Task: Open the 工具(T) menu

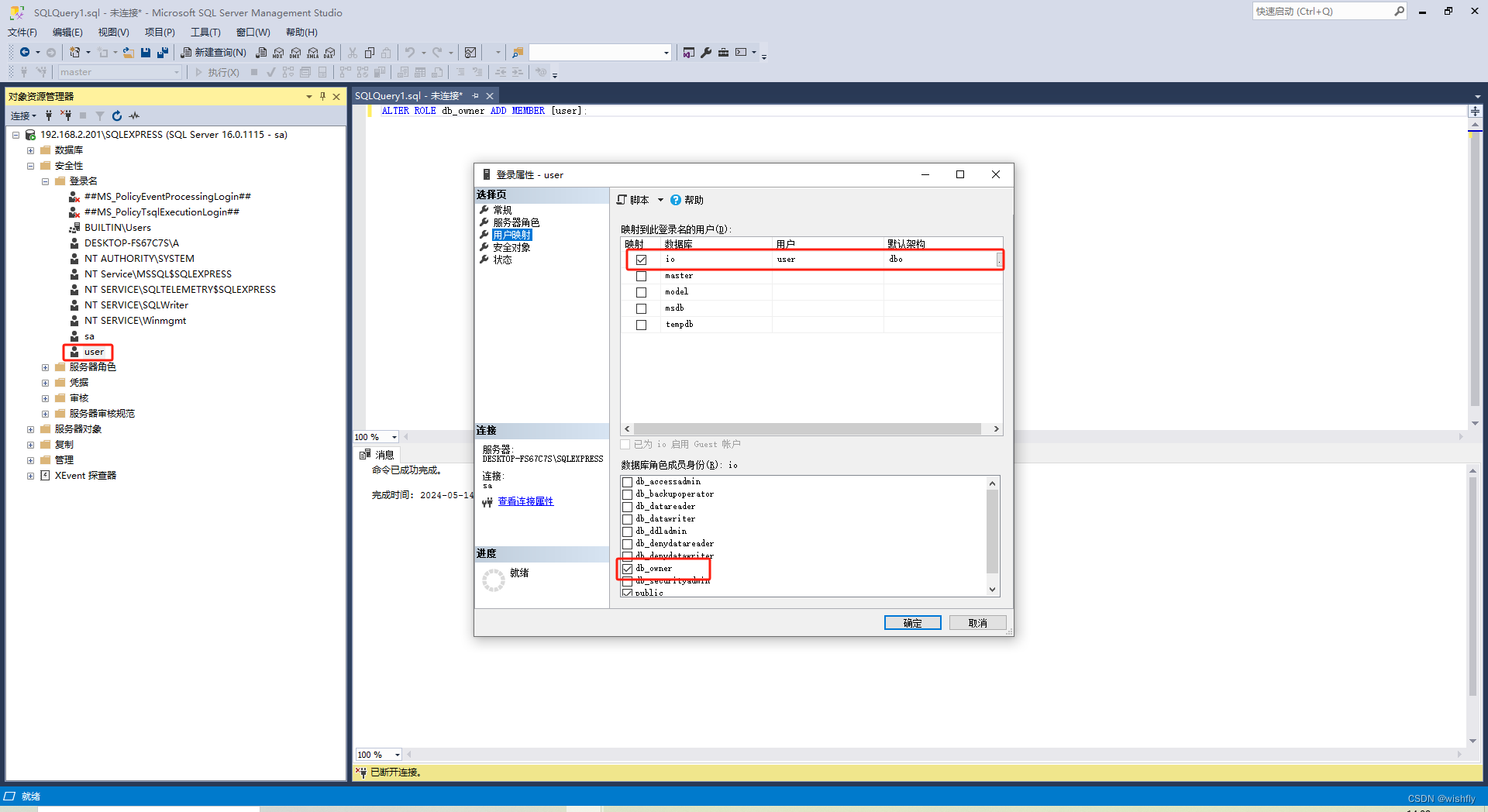Action: [x=205, y=32]
